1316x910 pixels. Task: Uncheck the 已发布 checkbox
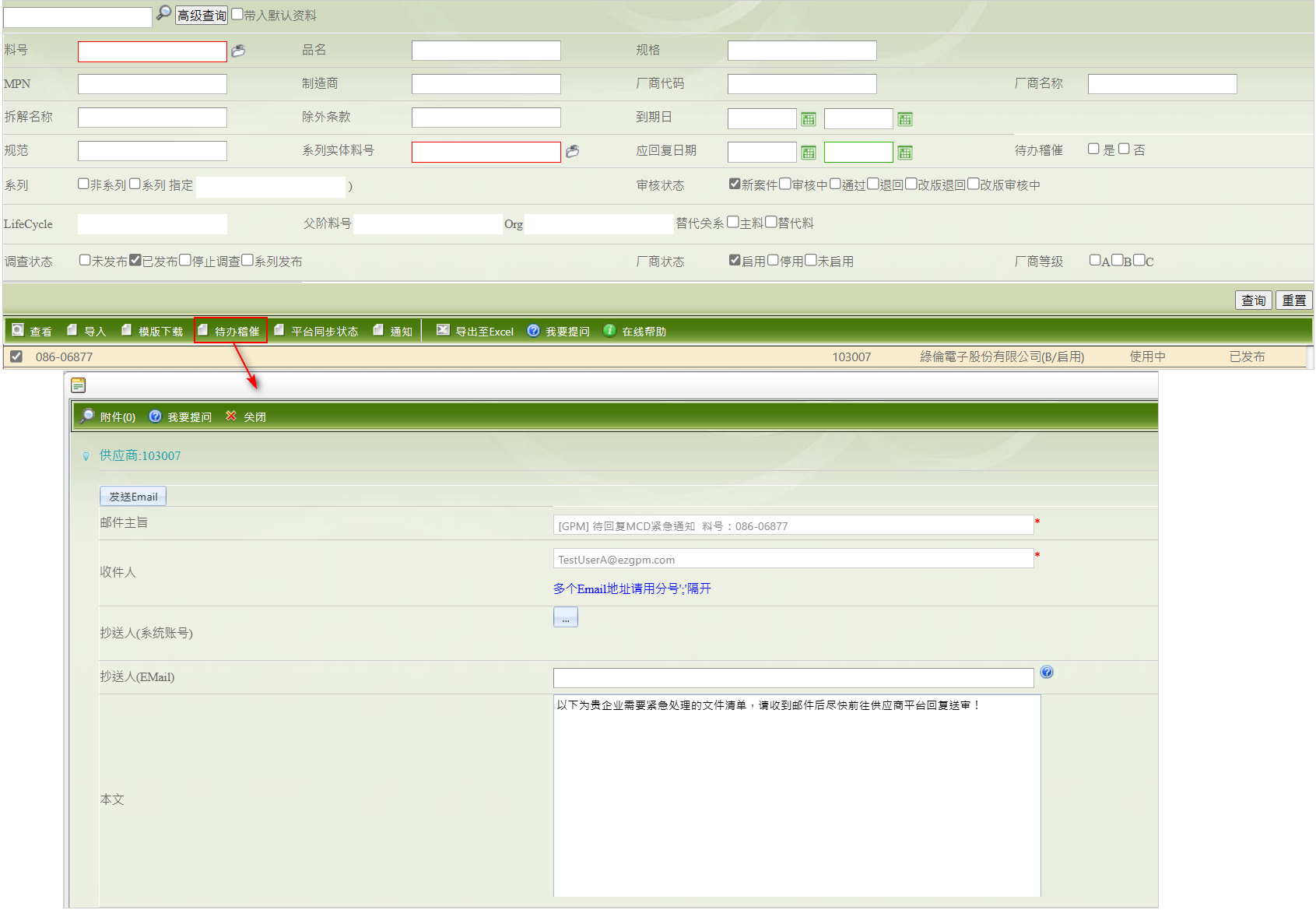point(135,260)
